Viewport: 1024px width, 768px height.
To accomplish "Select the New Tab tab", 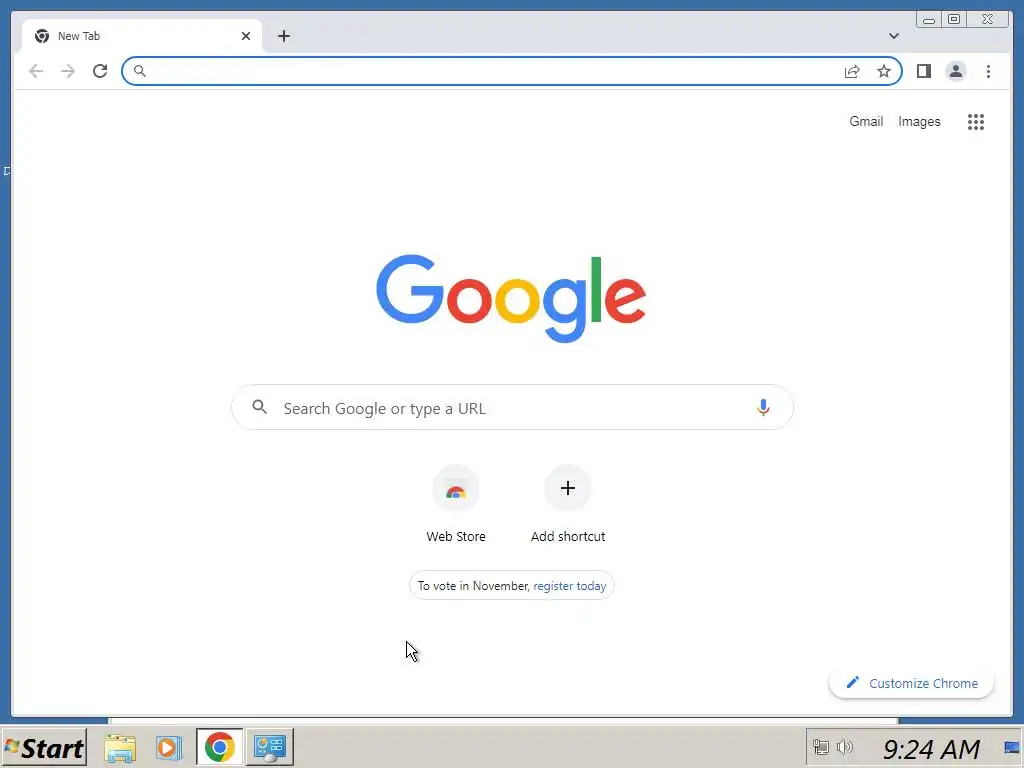I will (x=142, y=36).
